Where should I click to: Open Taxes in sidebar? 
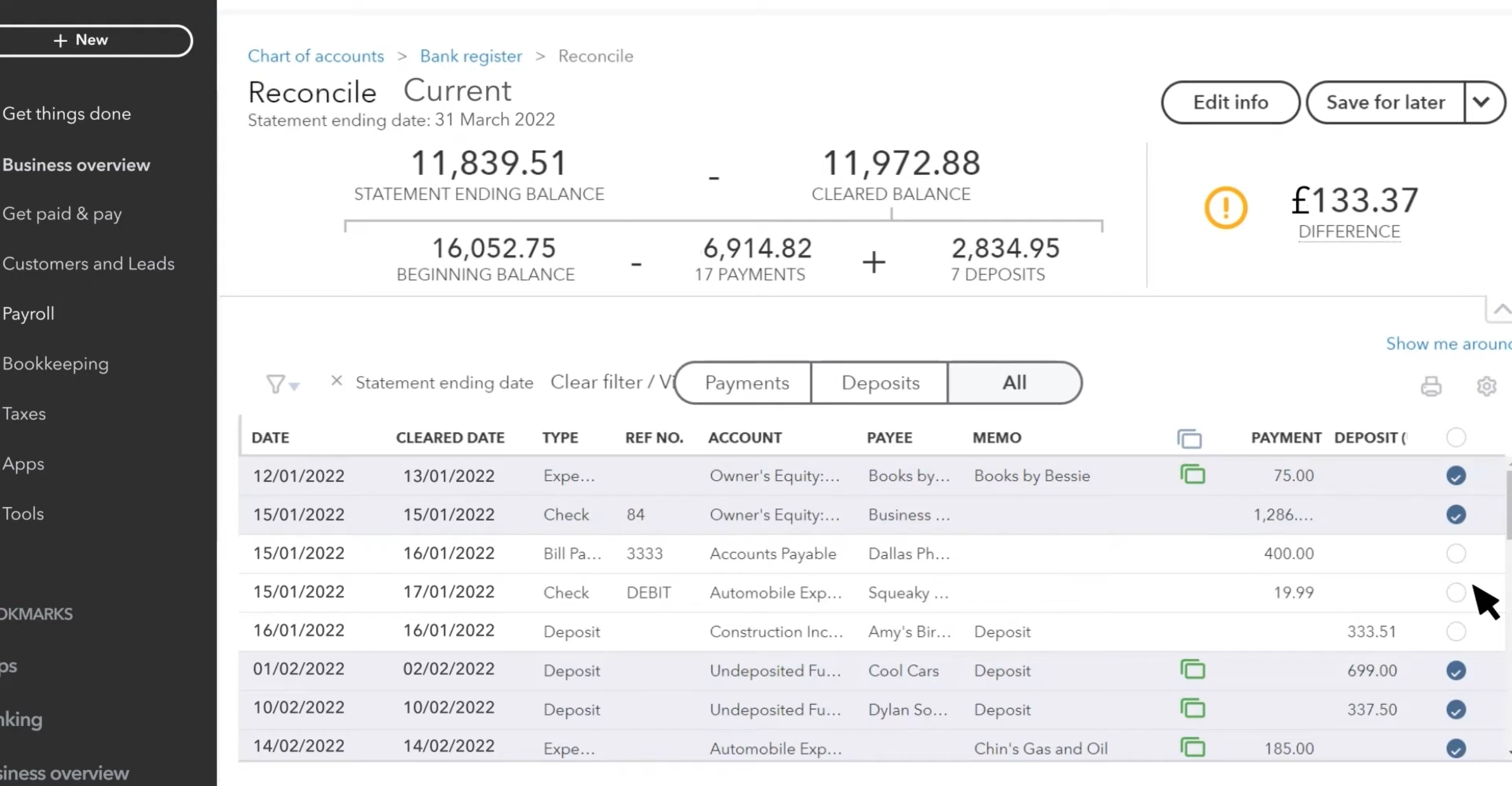pyautogui.click(x=24, y=413)
